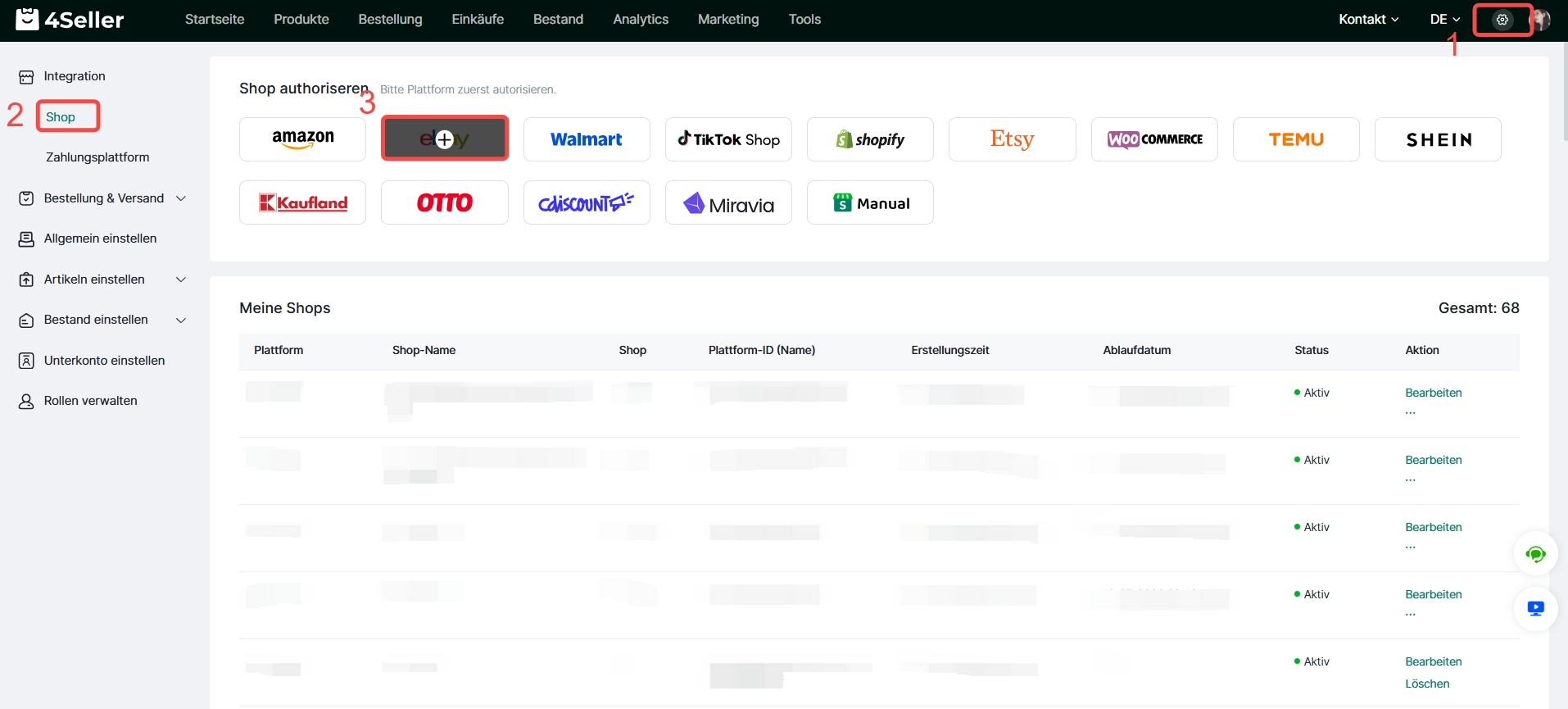Open the green live chat bubble
Viewport: 1568px width, 709px height.
1535,554
